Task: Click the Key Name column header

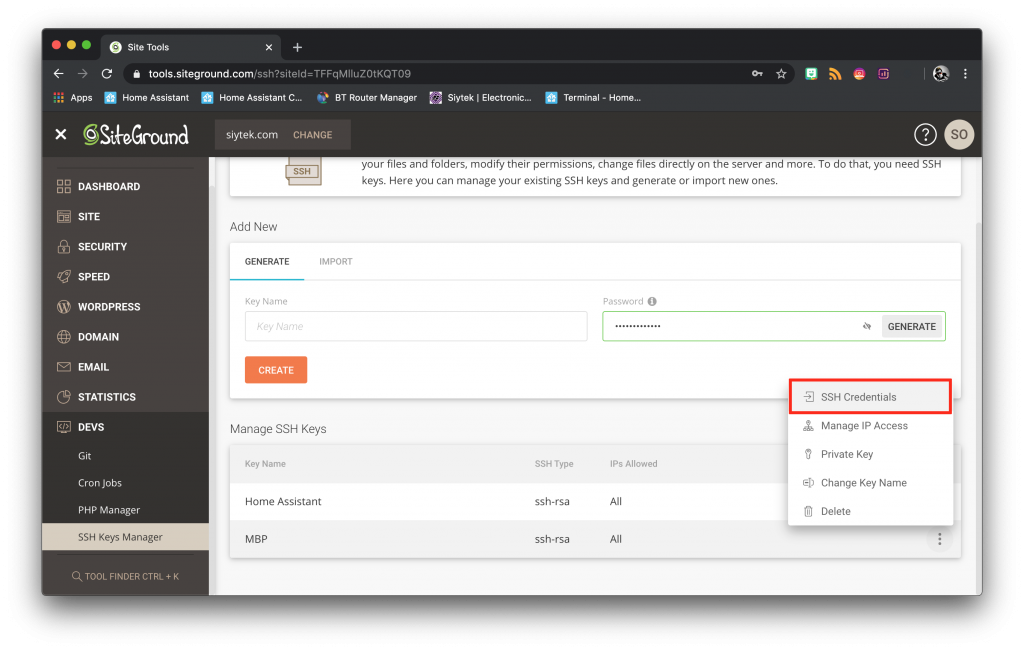Action: (265, 464)
